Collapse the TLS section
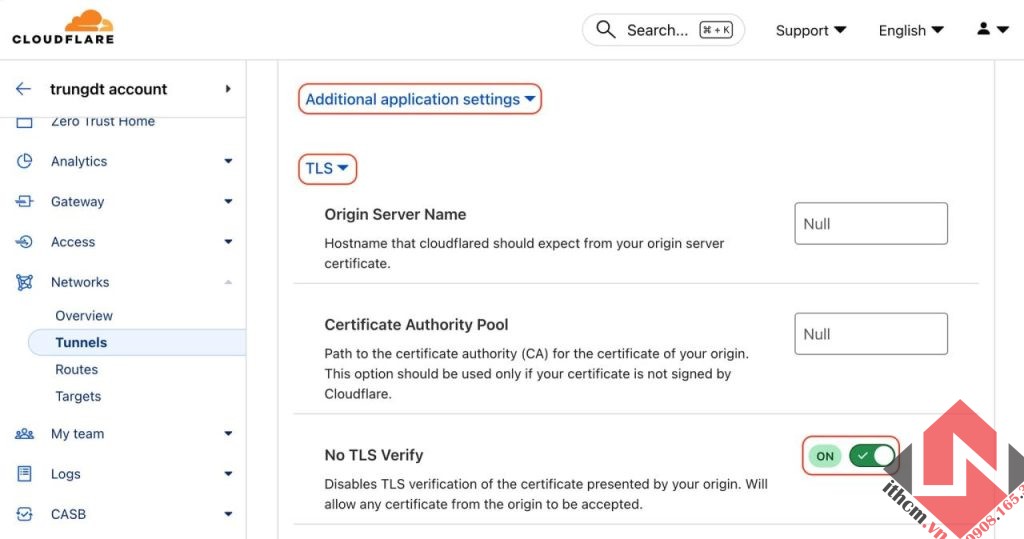 tap(327, 169)
